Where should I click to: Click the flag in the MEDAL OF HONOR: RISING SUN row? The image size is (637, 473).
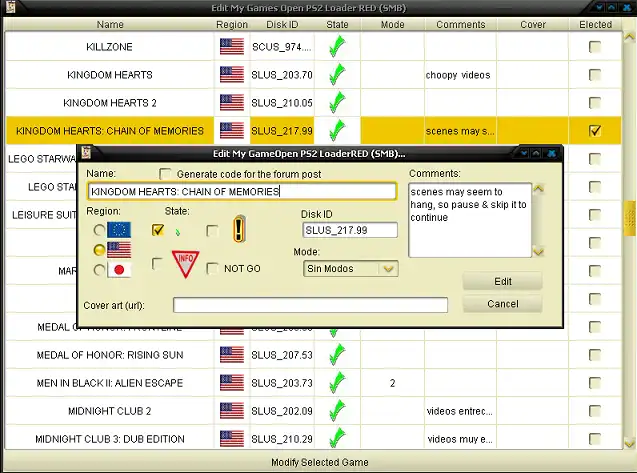coord(232,355)
